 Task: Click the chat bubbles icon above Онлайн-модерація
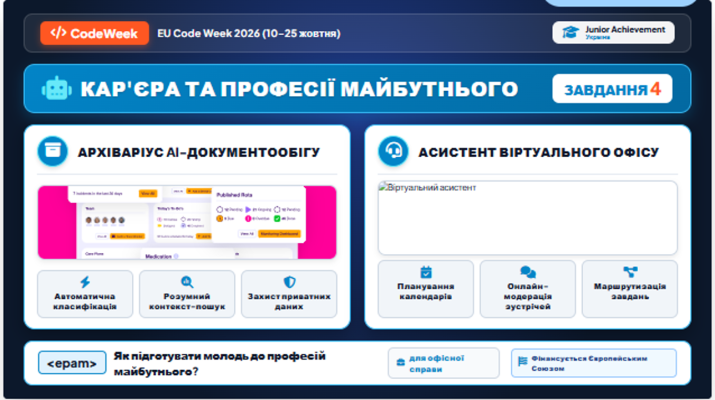[528, 272]
